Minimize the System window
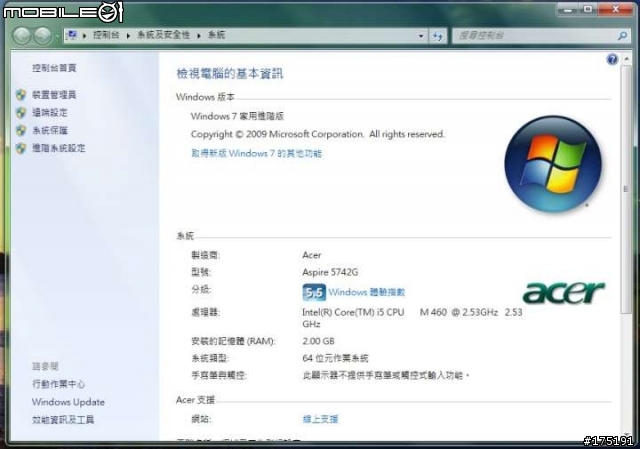Screen dimensions: 640x449 [x=568, y=9]
